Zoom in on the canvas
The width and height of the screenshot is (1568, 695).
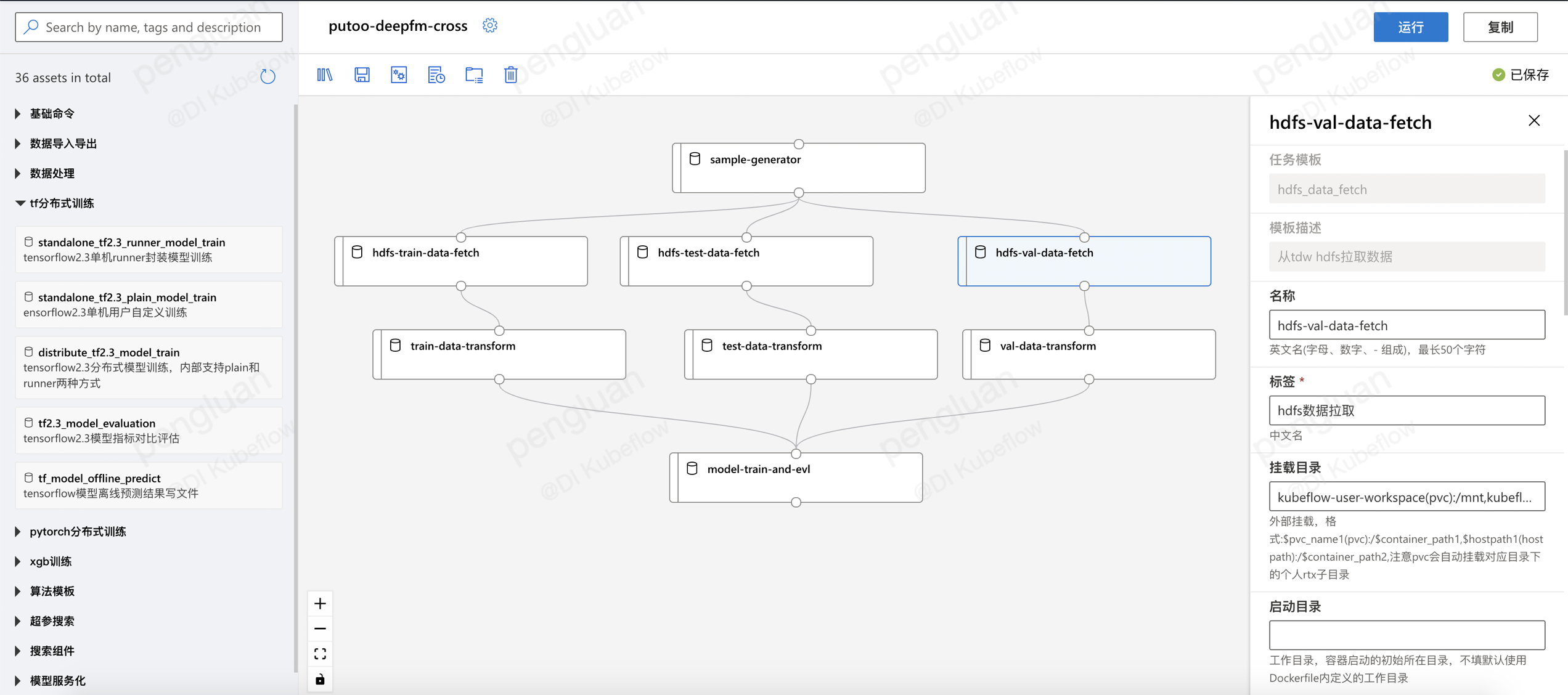(x=320, y=603)
